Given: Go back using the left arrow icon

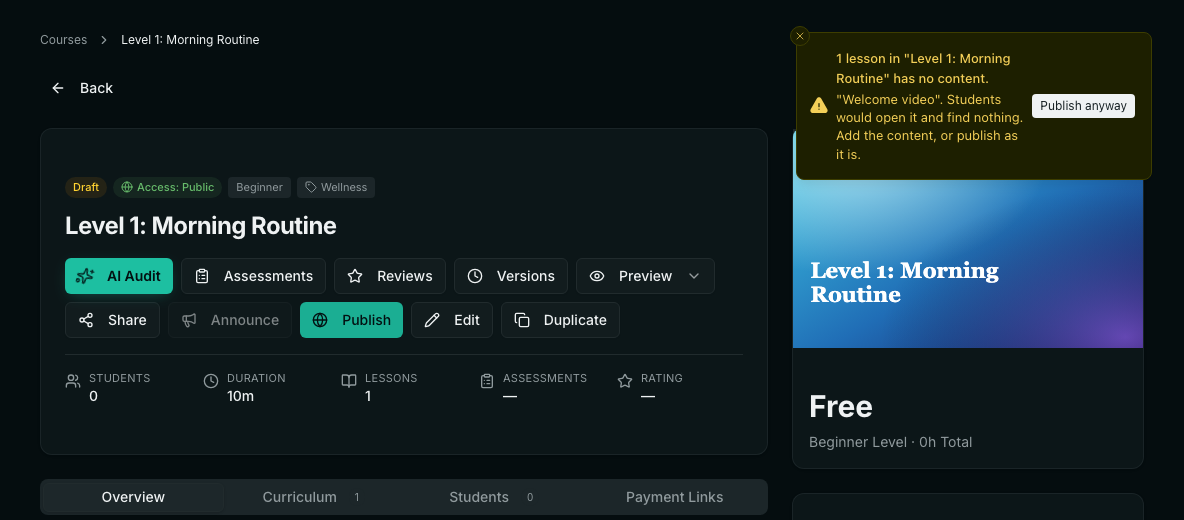Looking at the screenshot, I should (x=58, y=88).
